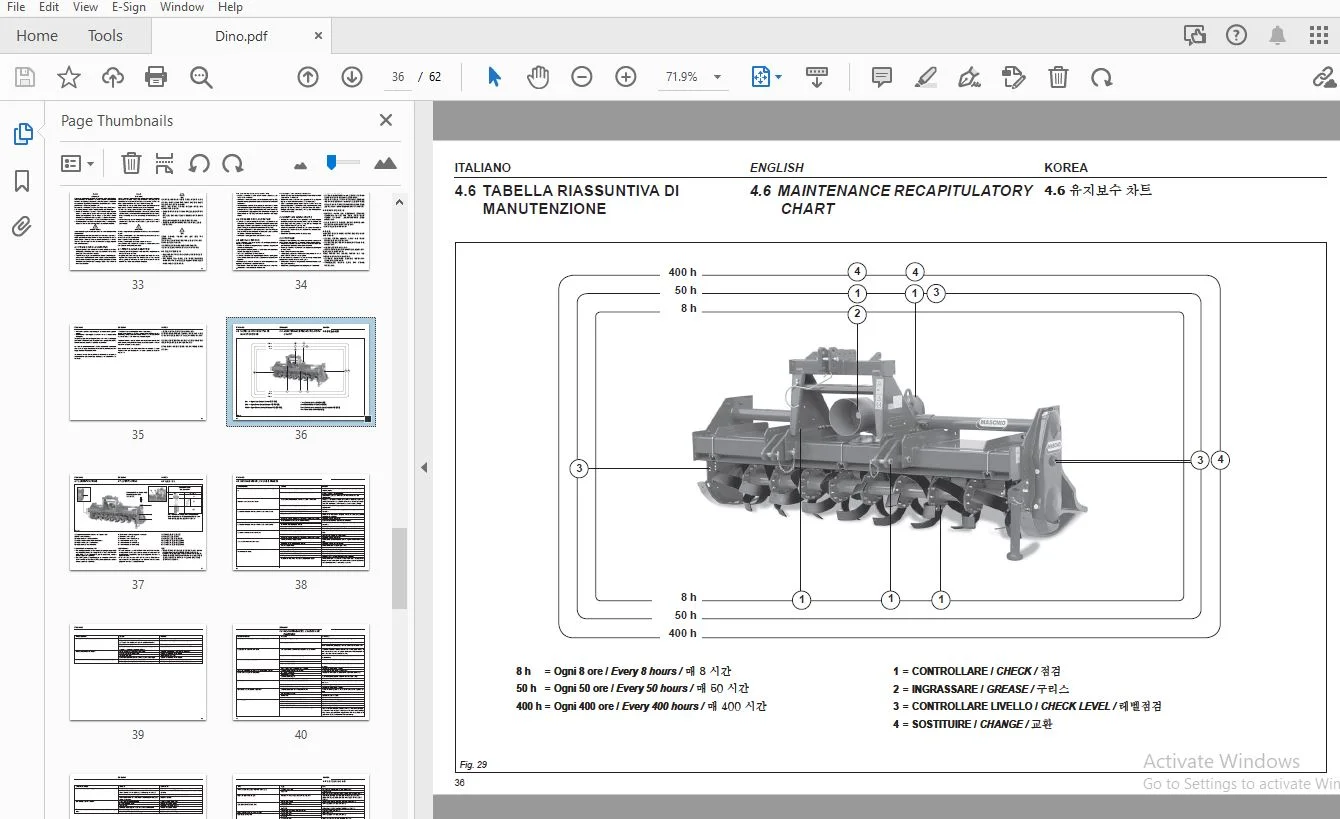Open the Bookmarks sidebar panel

click(x=22, y=181)
